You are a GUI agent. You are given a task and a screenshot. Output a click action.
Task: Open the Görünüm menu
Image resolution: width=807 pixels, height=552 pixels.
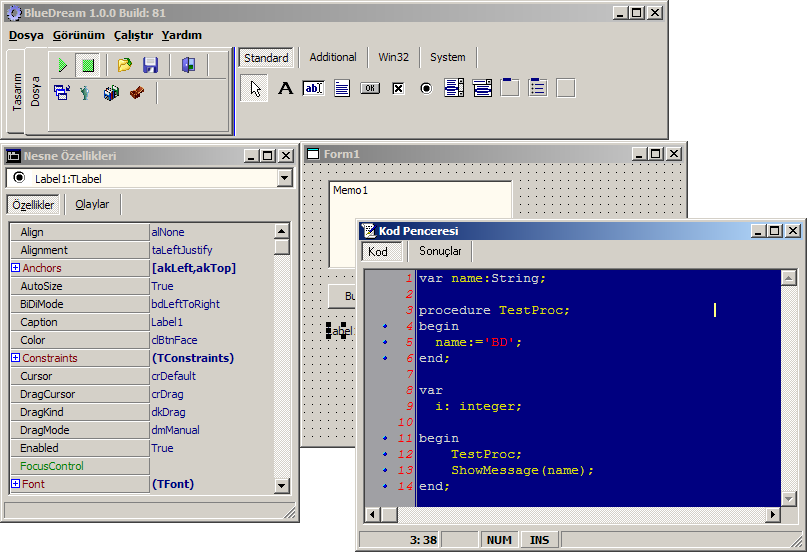(79, 35)
